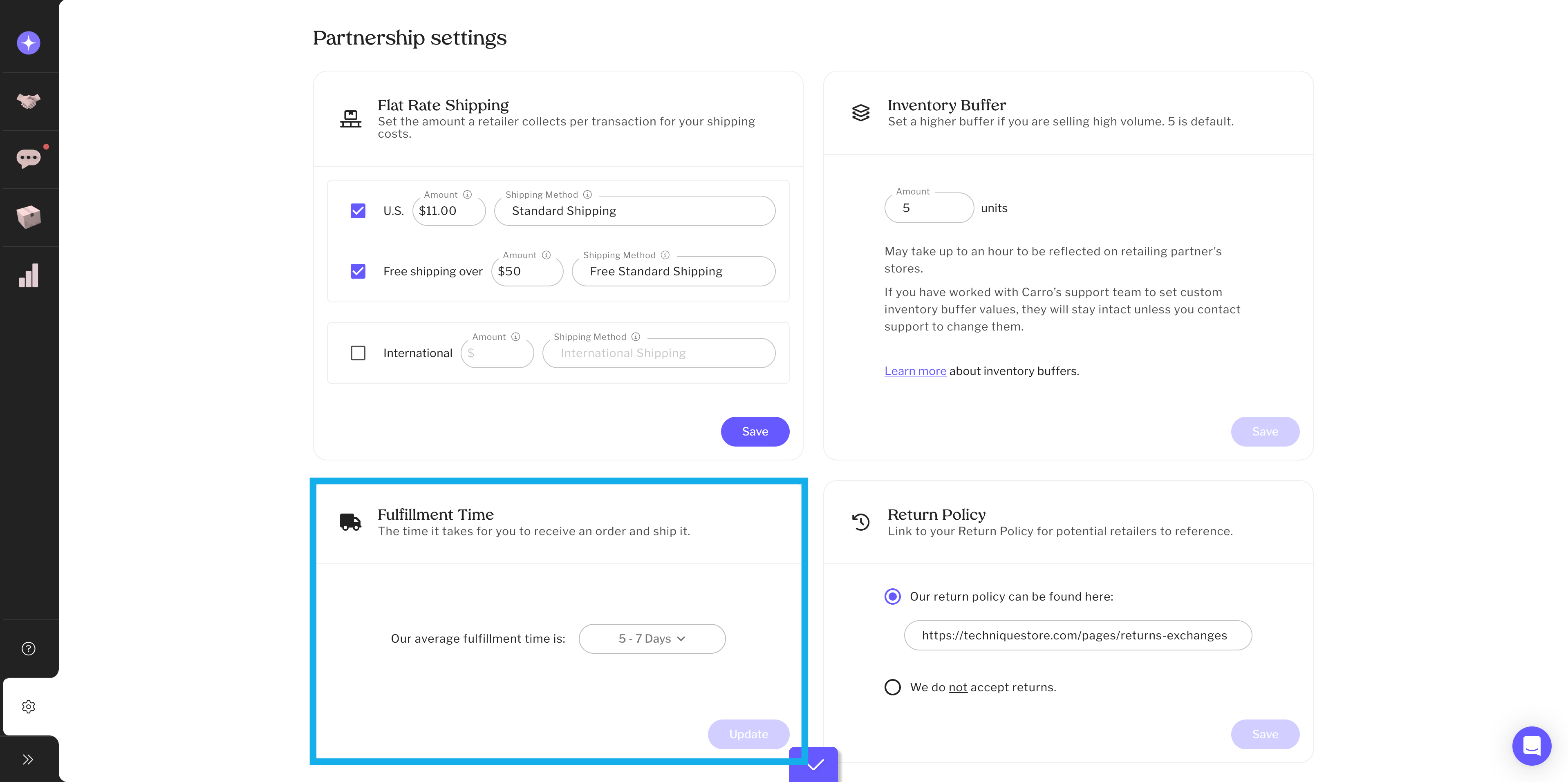Open the 5 - 7 Days fulfillment dropdown

click(652, 639)
